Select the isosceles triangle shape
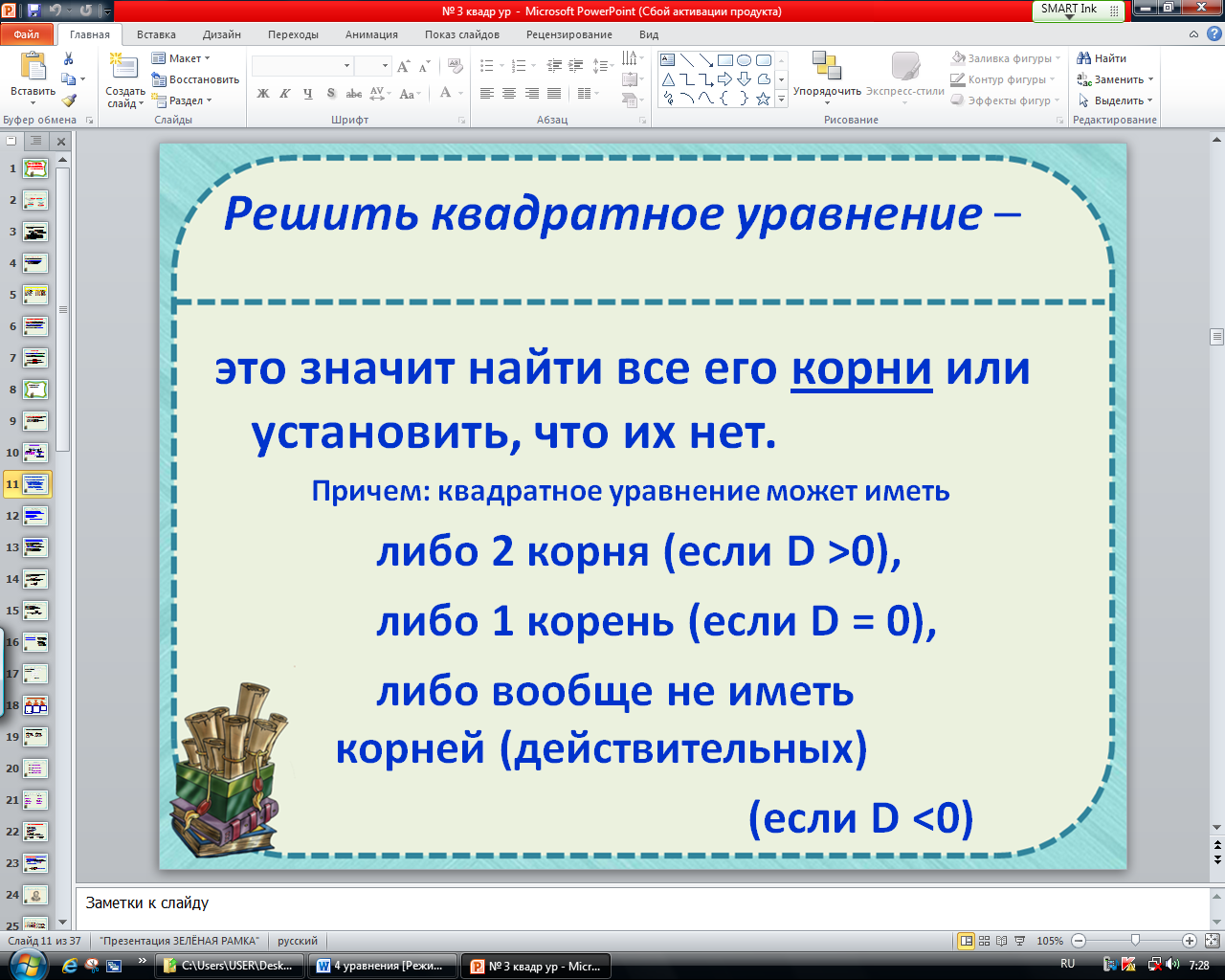This screenshot has width=1225, height=980. pos(668,79)
